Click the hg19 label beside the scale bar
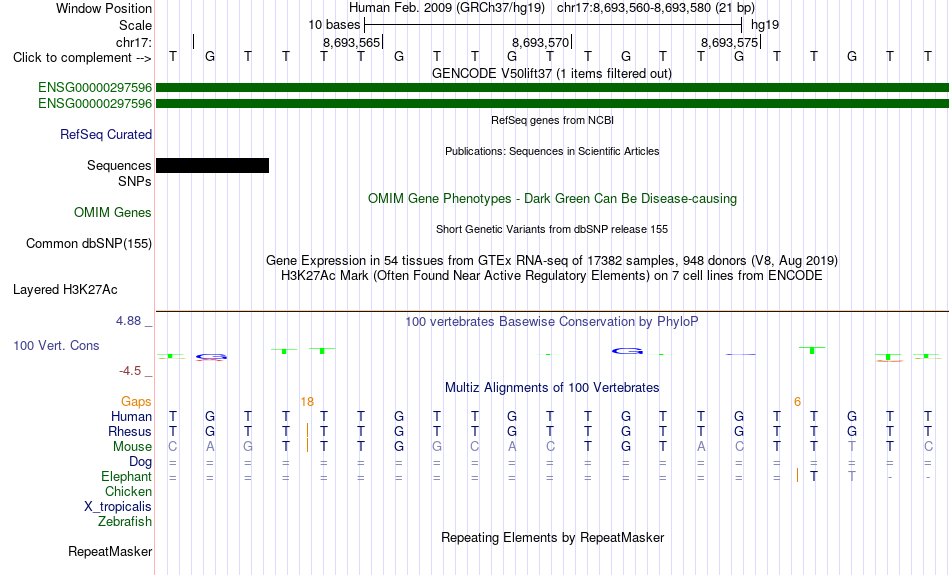The image size is (950, 575). [x=765, y=25]
